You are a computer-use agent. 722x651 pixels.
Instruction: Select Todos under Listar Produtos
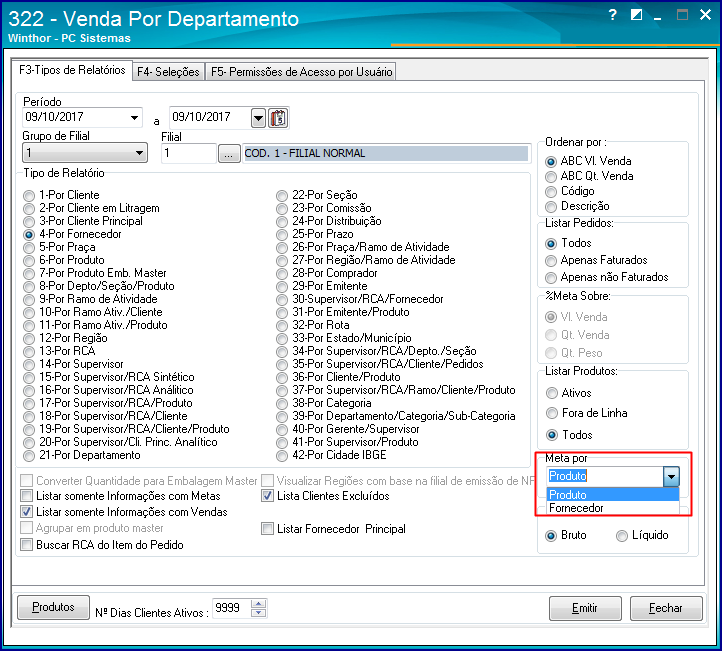(x=569, y=435)
